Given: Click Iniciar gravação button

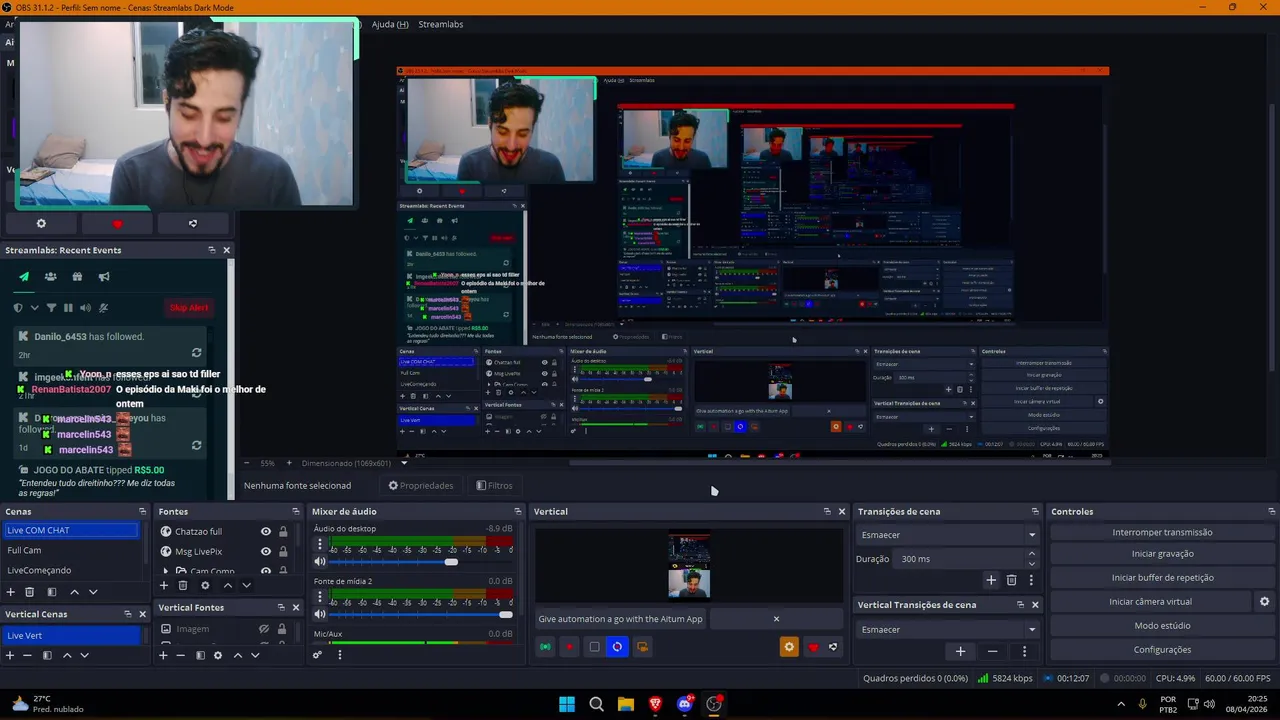Looking at the screenshot, I should [x=1162, y=554].
